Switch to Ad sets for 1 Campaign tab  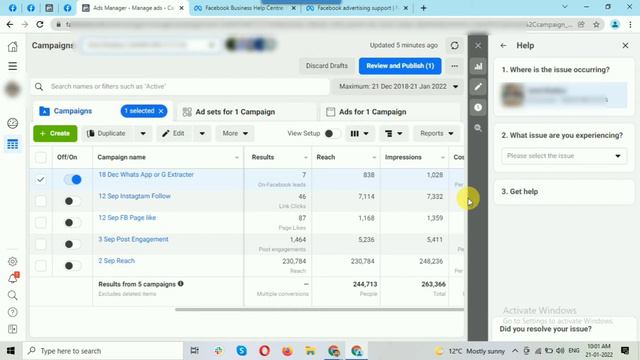click(247, 112)
